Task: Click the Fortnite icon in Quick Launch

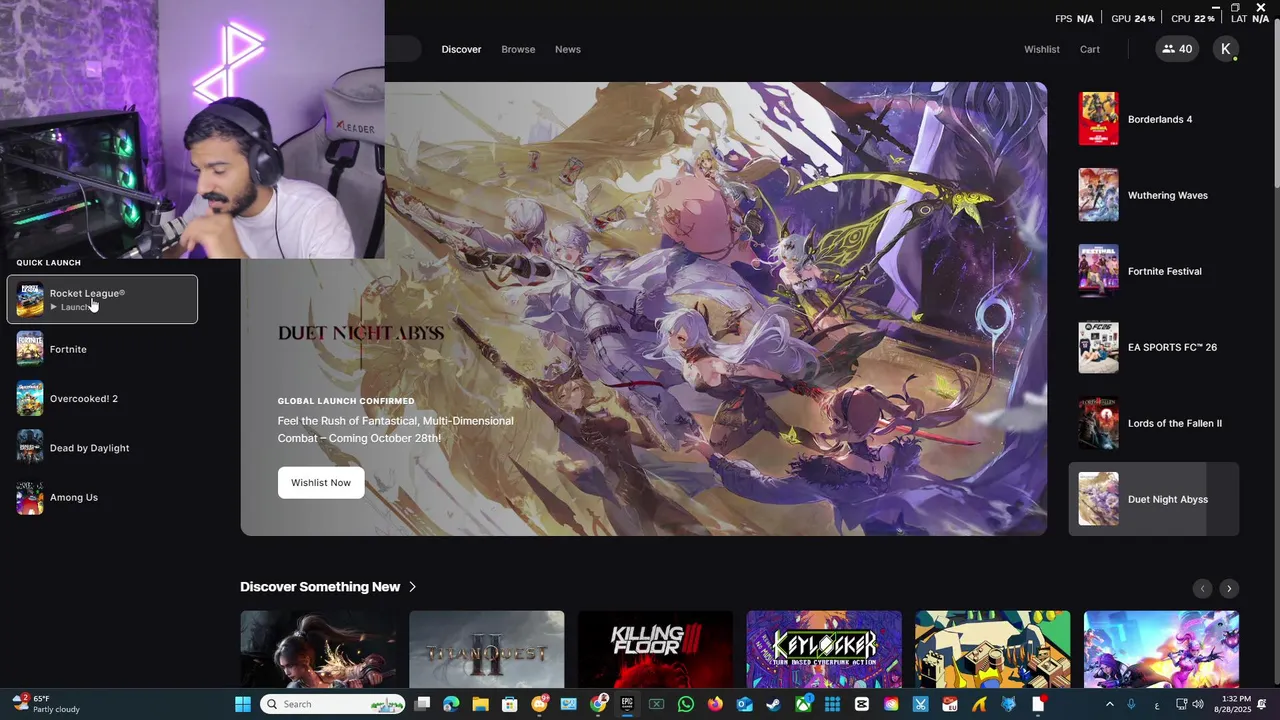Action: coord(30,349)
